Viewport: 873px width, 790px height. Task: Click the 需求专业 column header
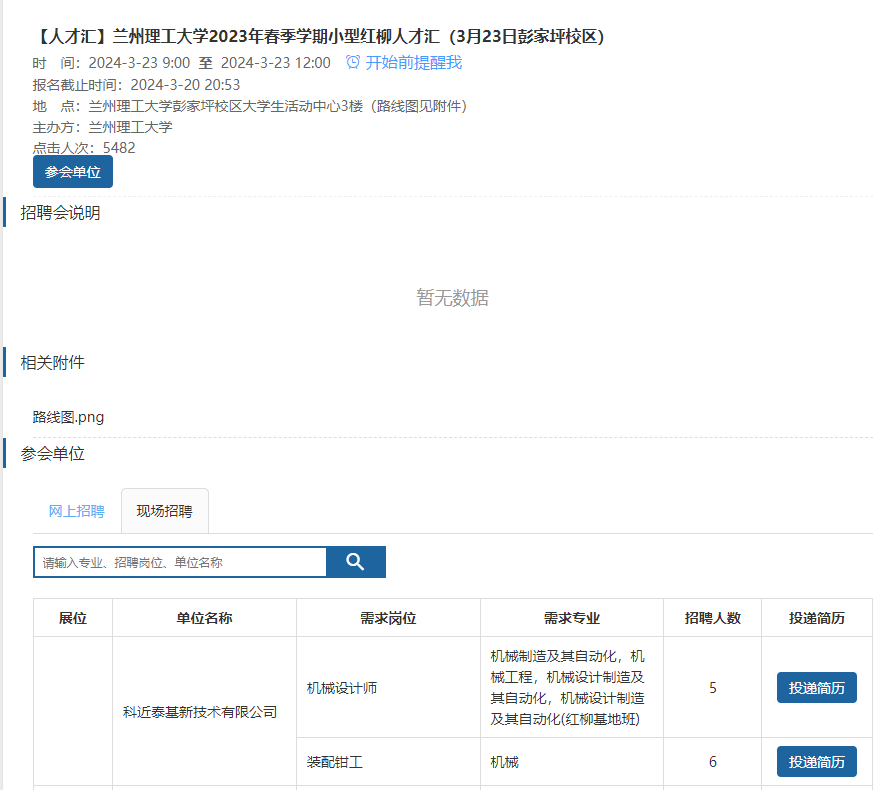click(x=572, y=618)
